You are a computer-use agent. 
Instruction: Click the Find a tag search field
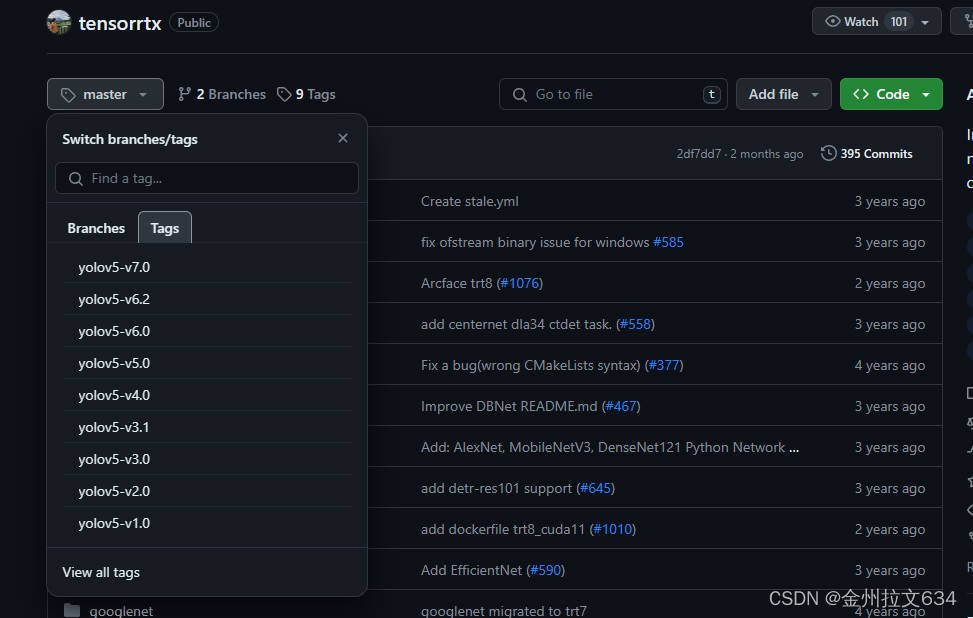207,178
